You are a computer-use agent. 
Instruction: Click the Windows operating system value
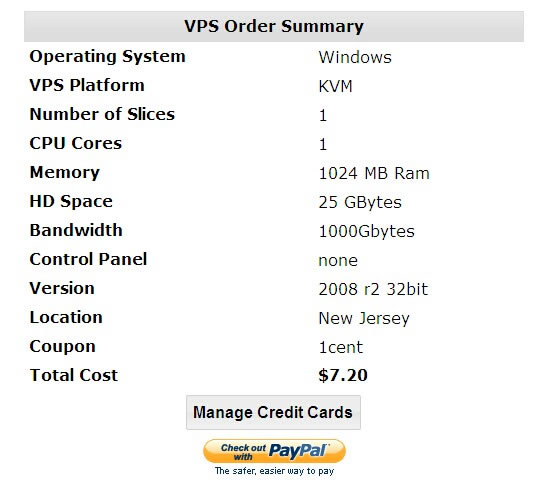pos(355,57)
